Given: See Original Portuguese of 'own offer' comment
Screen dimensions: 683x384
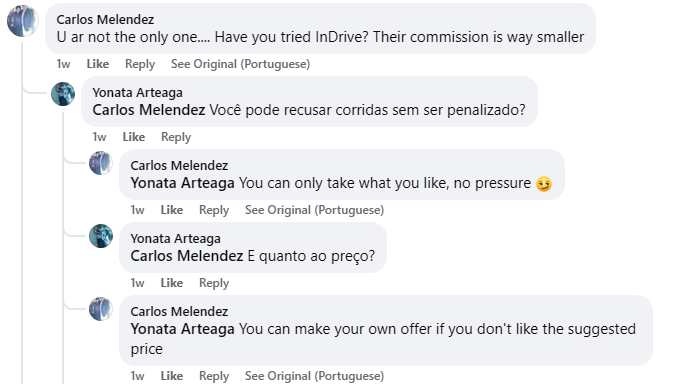Looking at the screenshot, I should pos(314,376).
